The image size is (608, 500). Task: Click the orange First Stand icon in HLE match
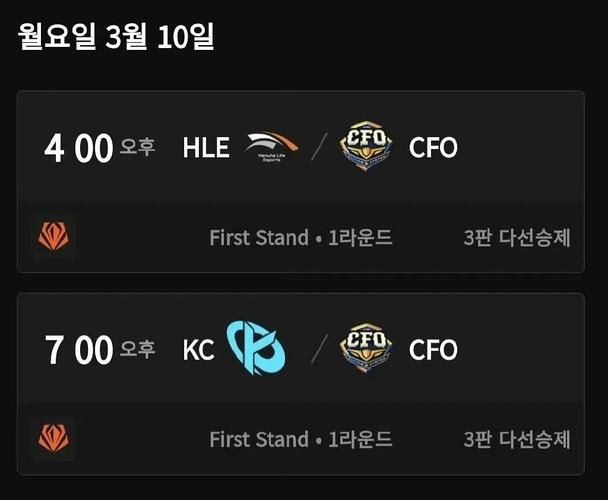coord(53,238)
